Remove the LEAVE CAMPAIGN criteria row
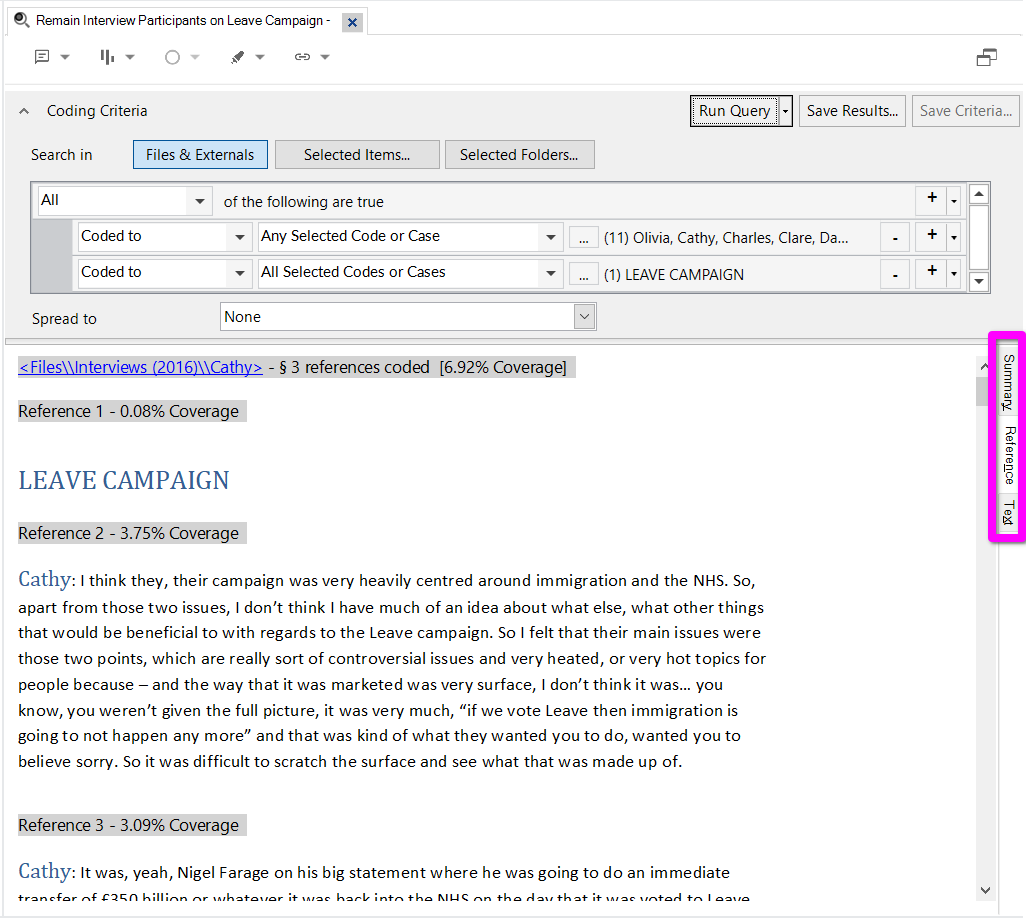Screen dimensions: 1026x918 pos(894,274)
